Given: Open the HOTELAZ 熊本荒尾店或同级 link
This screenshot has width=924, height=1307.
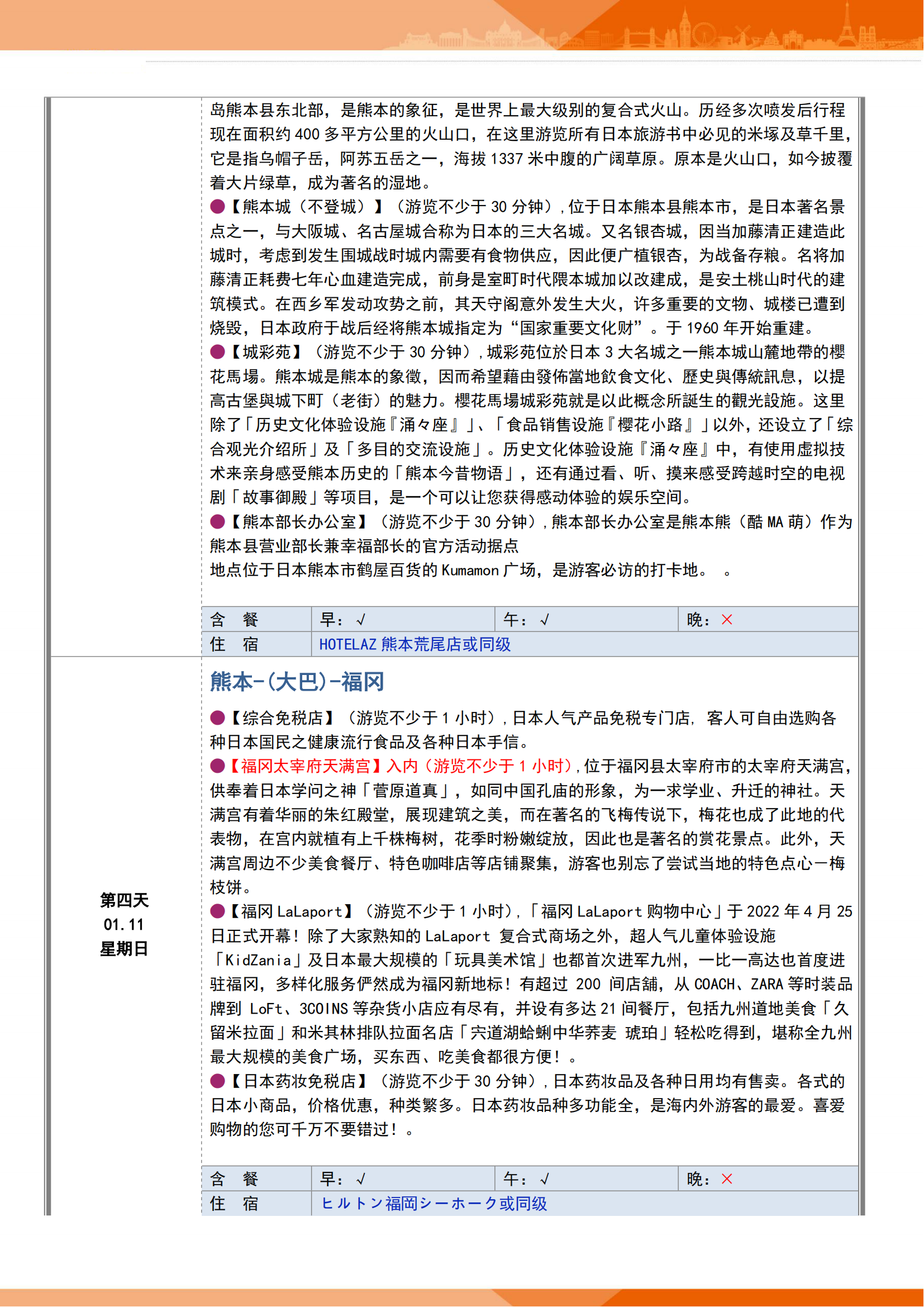Looking at the screenshot, I should [415, 644].
